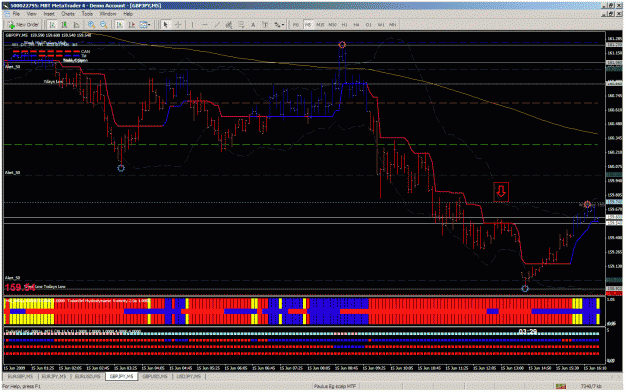Screen dimensions: 625x392
Task: Switch to the EURGBP,M5 chart tab
Action: click(20, 376)
